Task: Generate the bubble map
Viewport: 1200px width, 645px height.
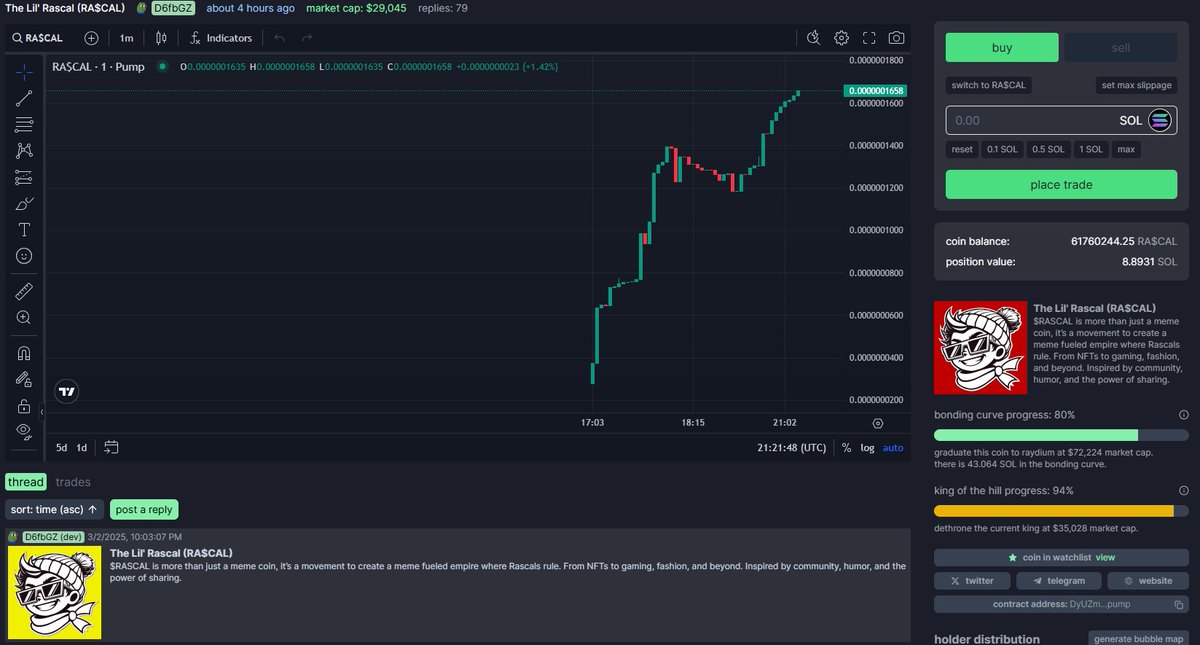Action: [x=1139, y=639]
